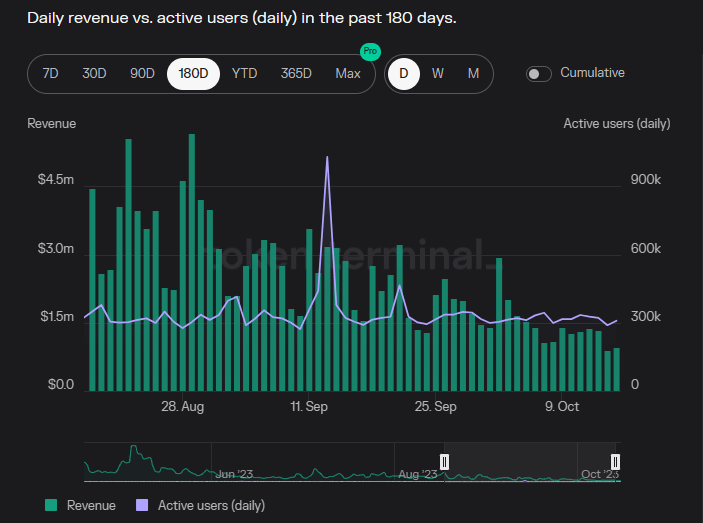
Task: Toggle Active users (daily) legend item
Action: point(211,505)
